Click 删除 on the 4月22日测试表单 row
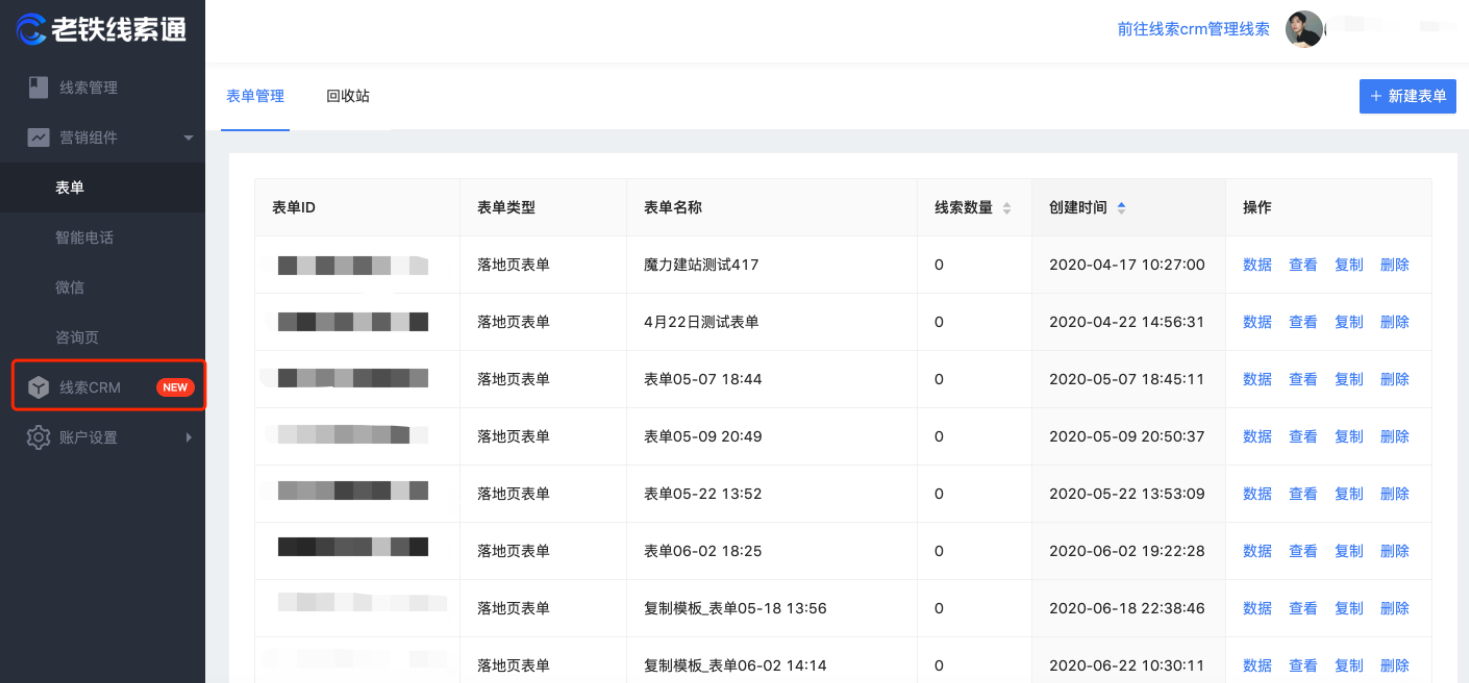 (x=1394, y=321)
